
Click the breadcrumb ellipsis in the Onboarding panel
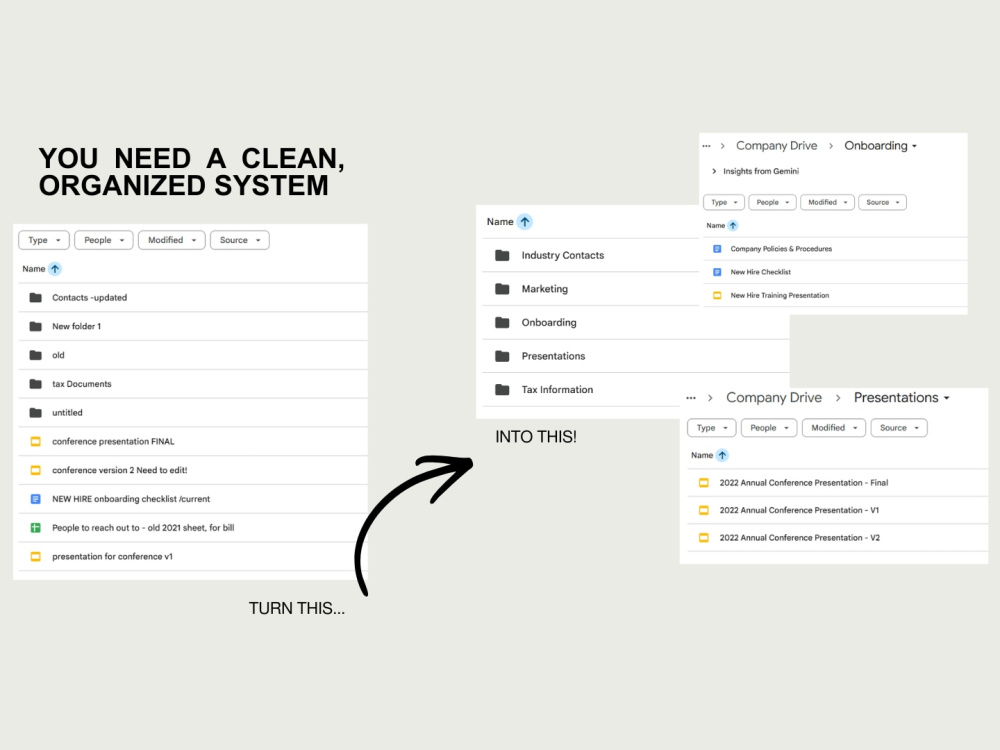[706, 146]
